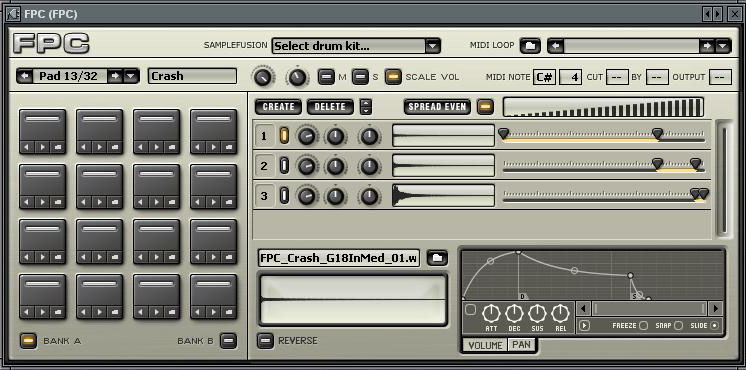Select layer 3 number button

[264, 196]
